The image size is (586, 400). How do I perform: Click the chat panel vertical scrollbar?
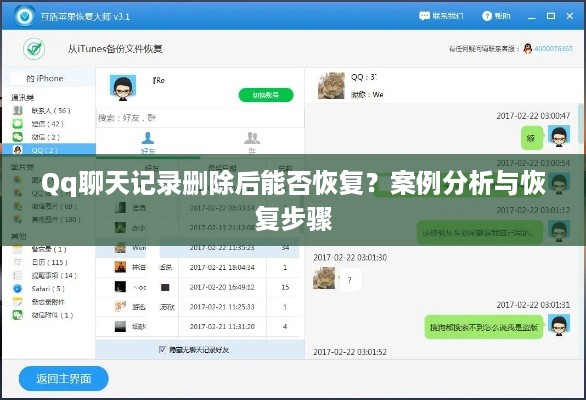point(580,123)
